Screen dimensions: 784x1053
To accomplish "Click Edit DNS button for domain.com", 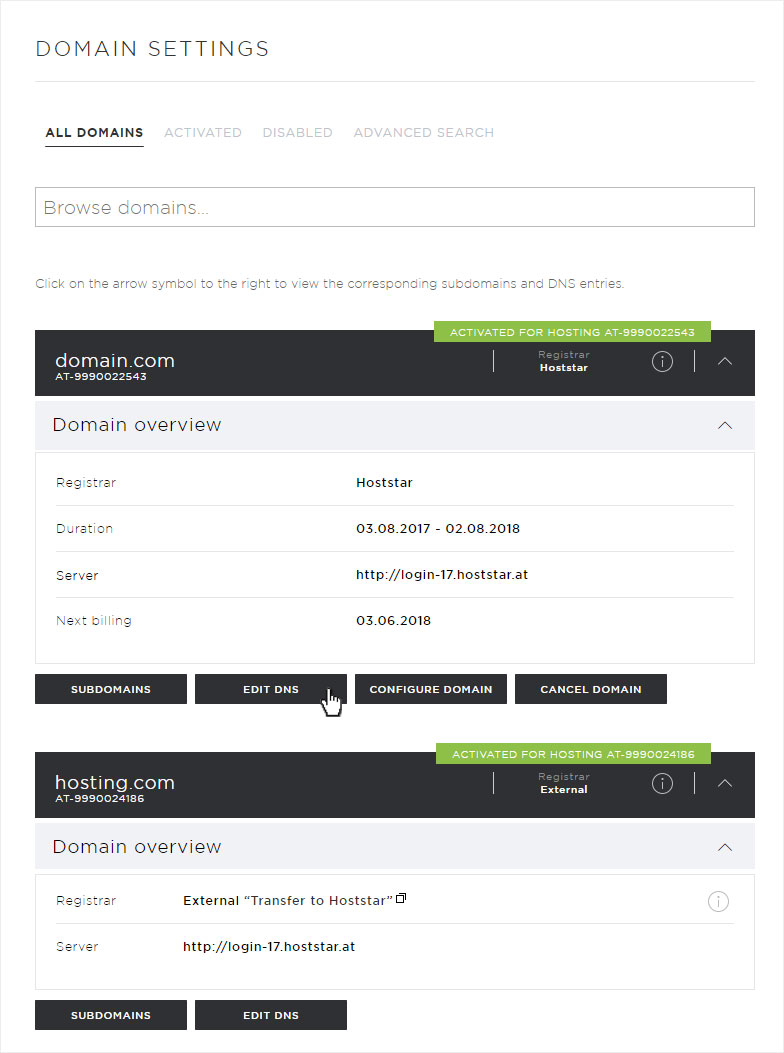I will tap(271, 689).
